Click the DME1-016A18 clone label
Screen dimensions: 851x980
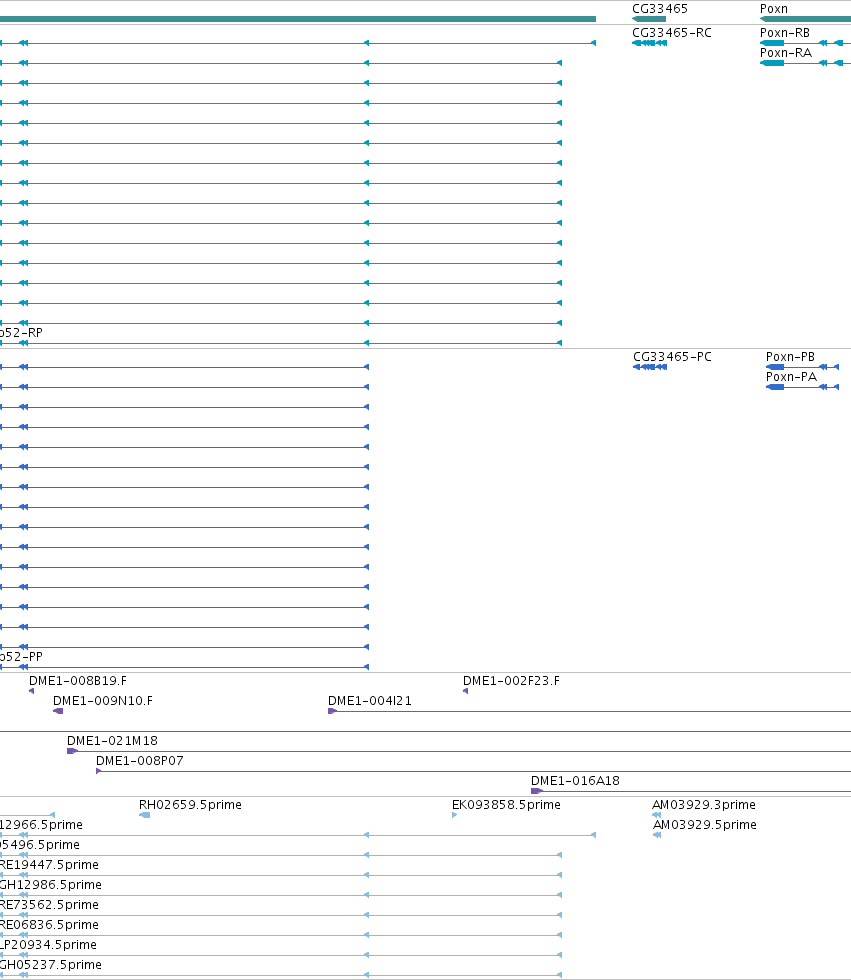(x=575, y=781)
